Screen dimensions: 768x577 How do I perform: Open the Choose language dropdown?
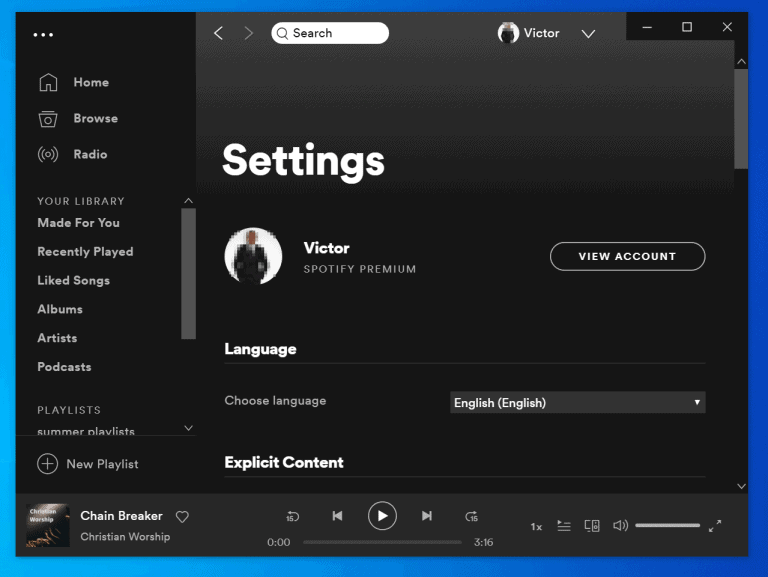(x=577, y=403)
